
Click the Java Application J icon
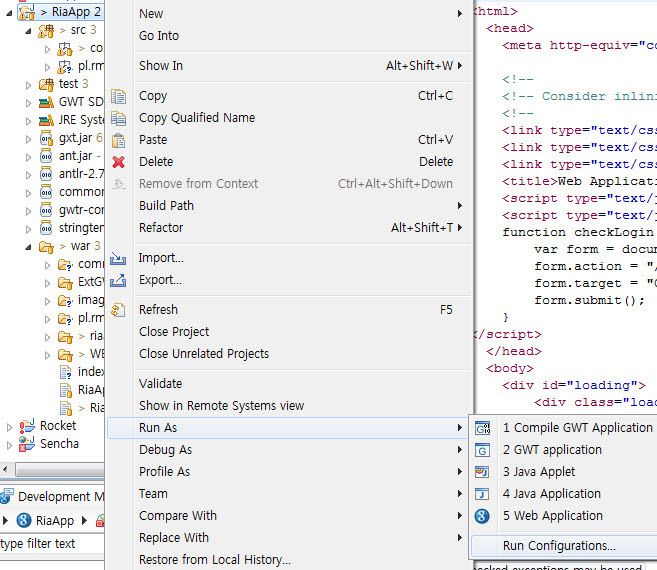point(482,494)
